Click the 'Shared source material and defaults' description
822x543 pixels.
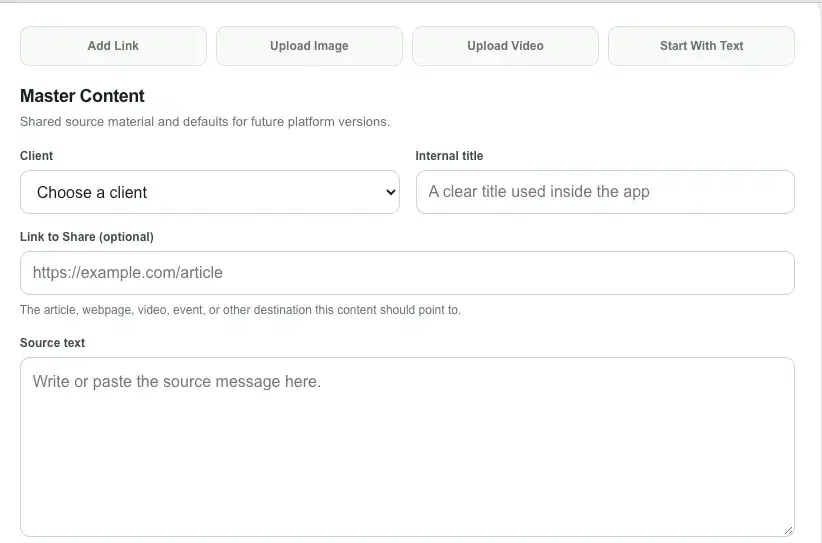pyautogui.click(x=205, y=122)
